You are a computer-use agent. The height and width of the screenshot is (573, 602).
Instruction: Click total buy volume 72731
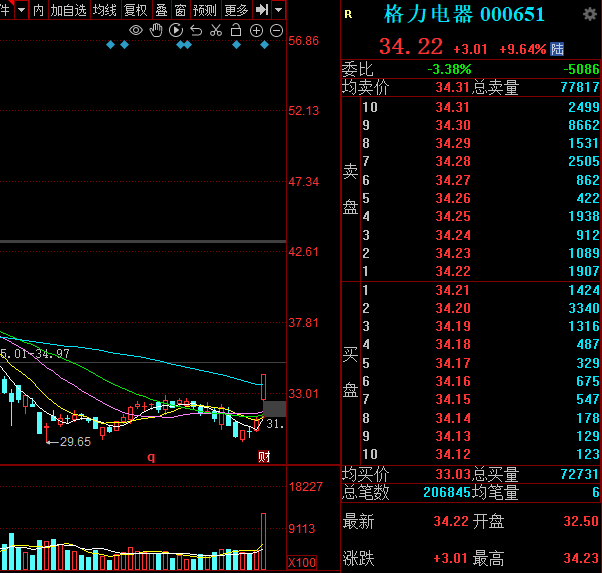pos(580,474)
